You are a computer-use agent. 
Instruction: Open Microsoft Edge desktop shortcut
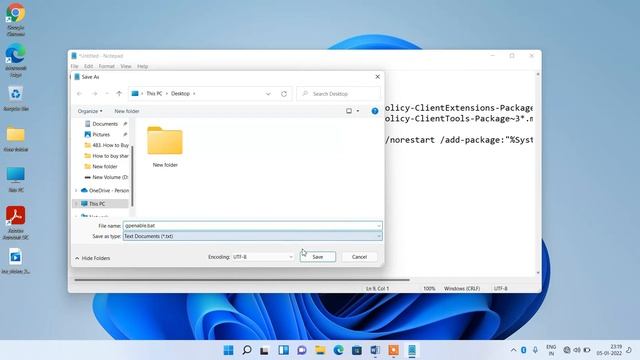click(x=16, y=60)
